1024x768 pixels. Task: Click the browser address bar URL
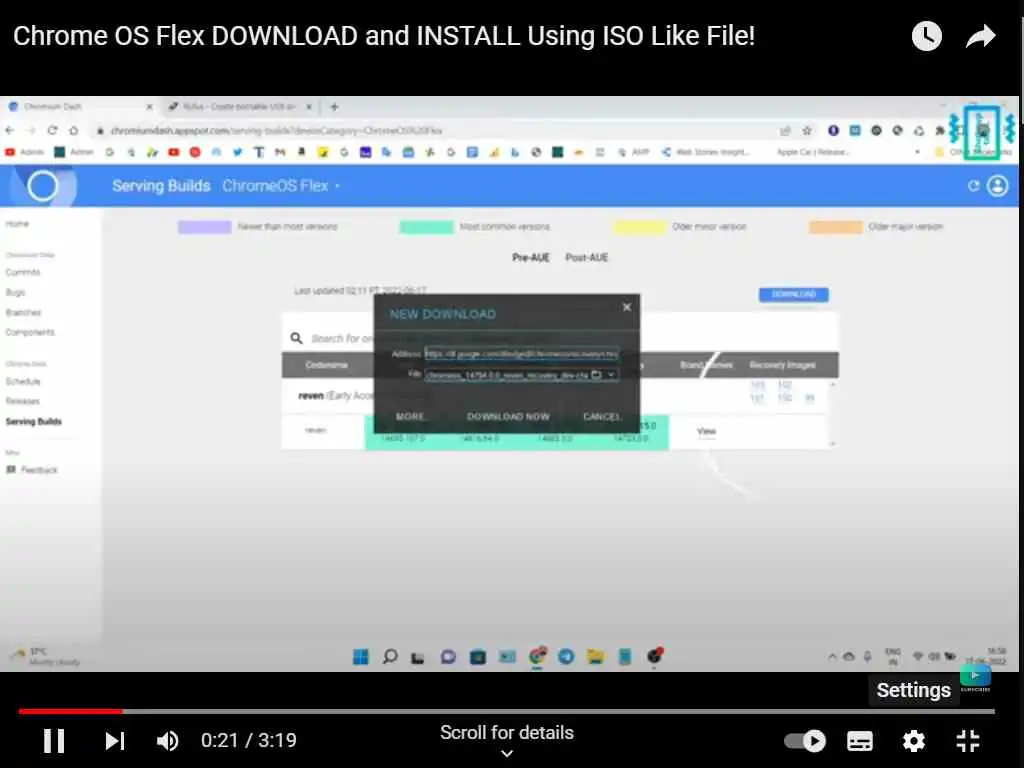pyautogui.click(x=276, y=131)
